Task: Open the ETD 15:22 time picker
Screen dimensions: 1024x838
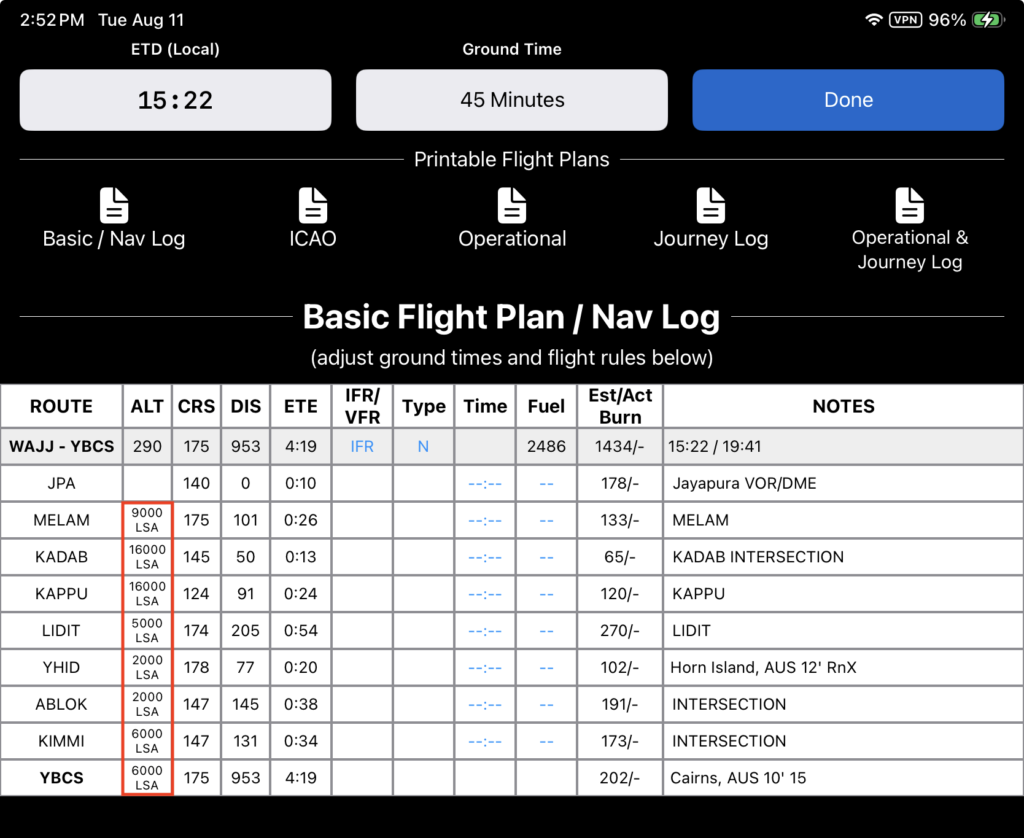Action: point(176,100)
